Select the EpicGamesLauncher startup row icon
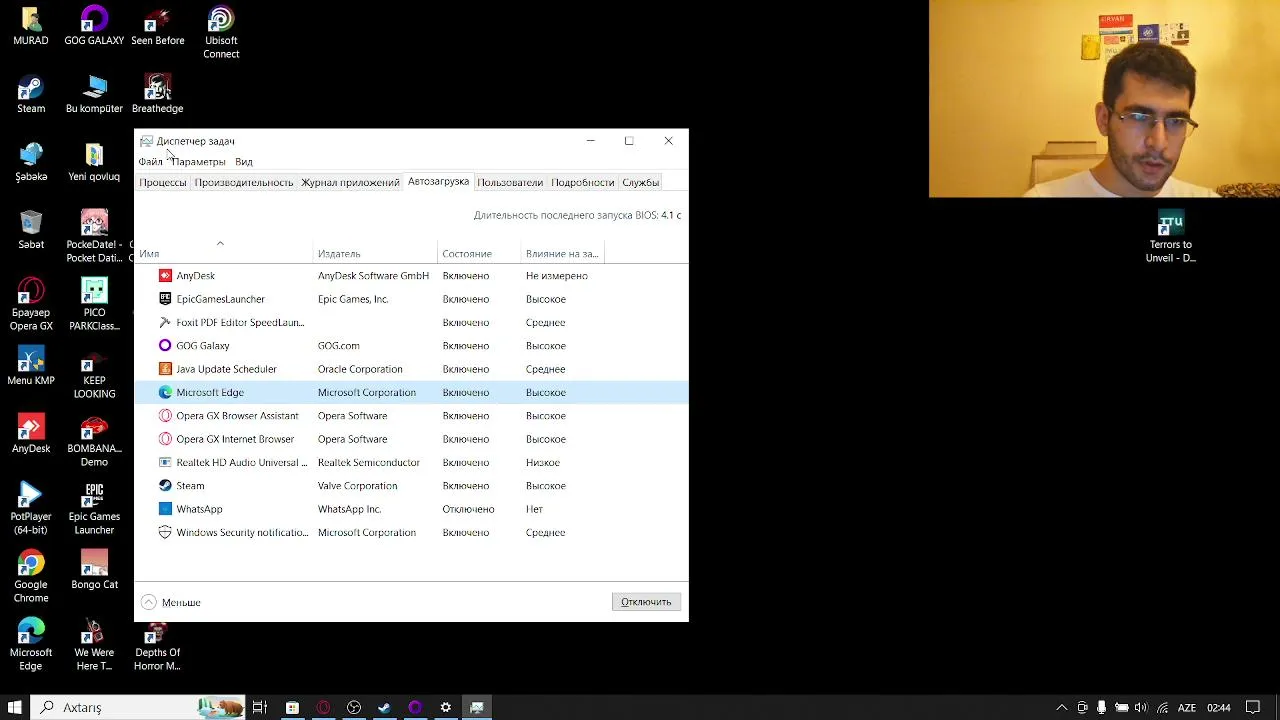Screen dimensions: 1280x720 tap(165, 299)
